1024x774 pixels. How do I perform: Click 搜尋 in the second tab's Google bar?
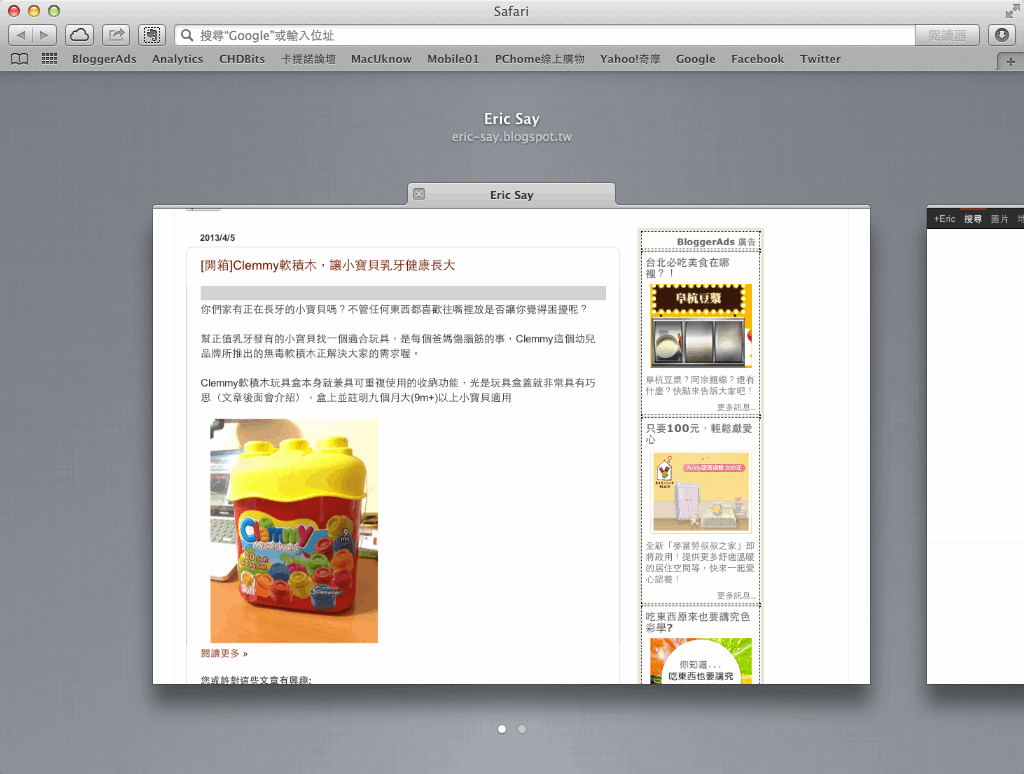[x=972, y=219]
